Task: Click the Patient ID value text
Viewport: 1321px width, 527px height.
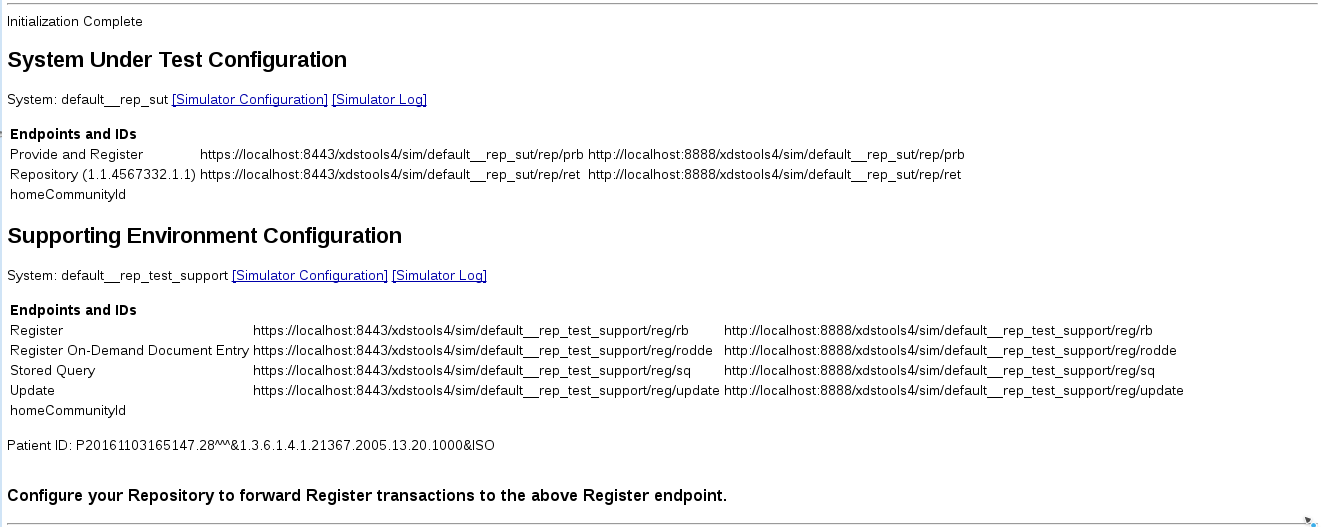Action: point(285,445)
